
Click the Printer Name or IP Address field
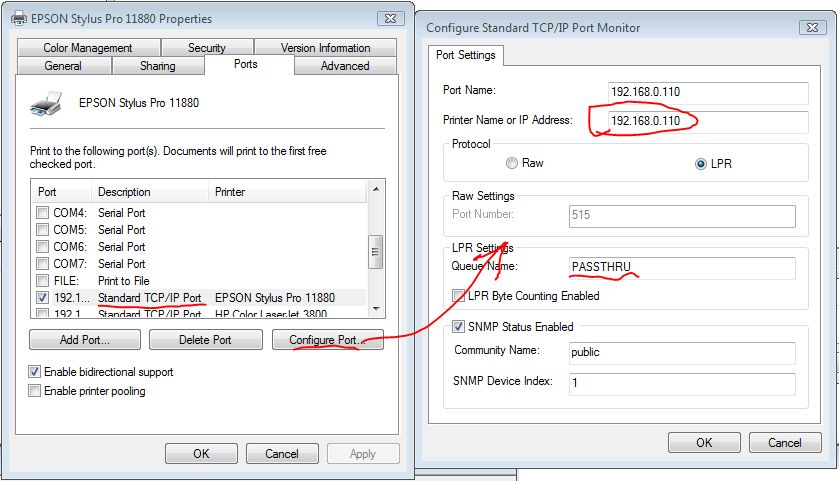pyautogui.click(x=708, y=121)
